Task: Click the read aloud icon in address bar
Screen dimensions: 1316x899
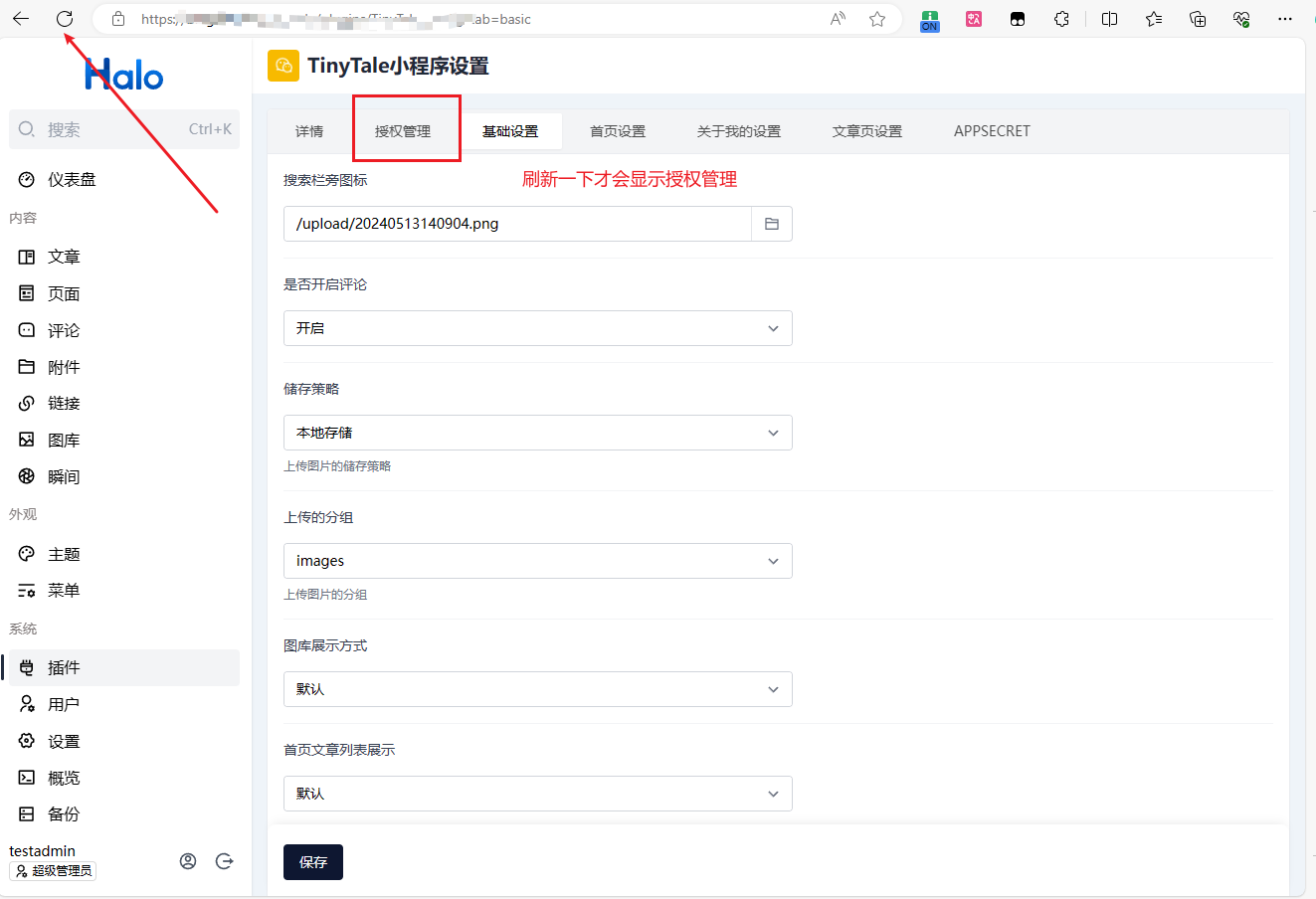Action: click(838, 19)
